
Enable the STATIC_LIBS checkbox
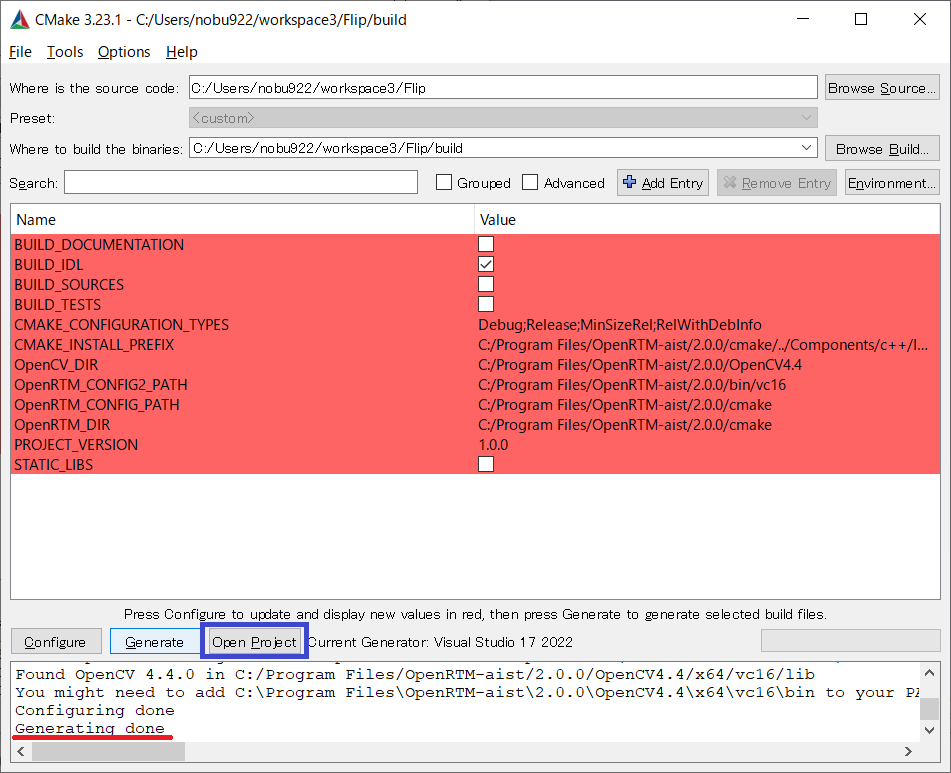click(x=486, y=464)
